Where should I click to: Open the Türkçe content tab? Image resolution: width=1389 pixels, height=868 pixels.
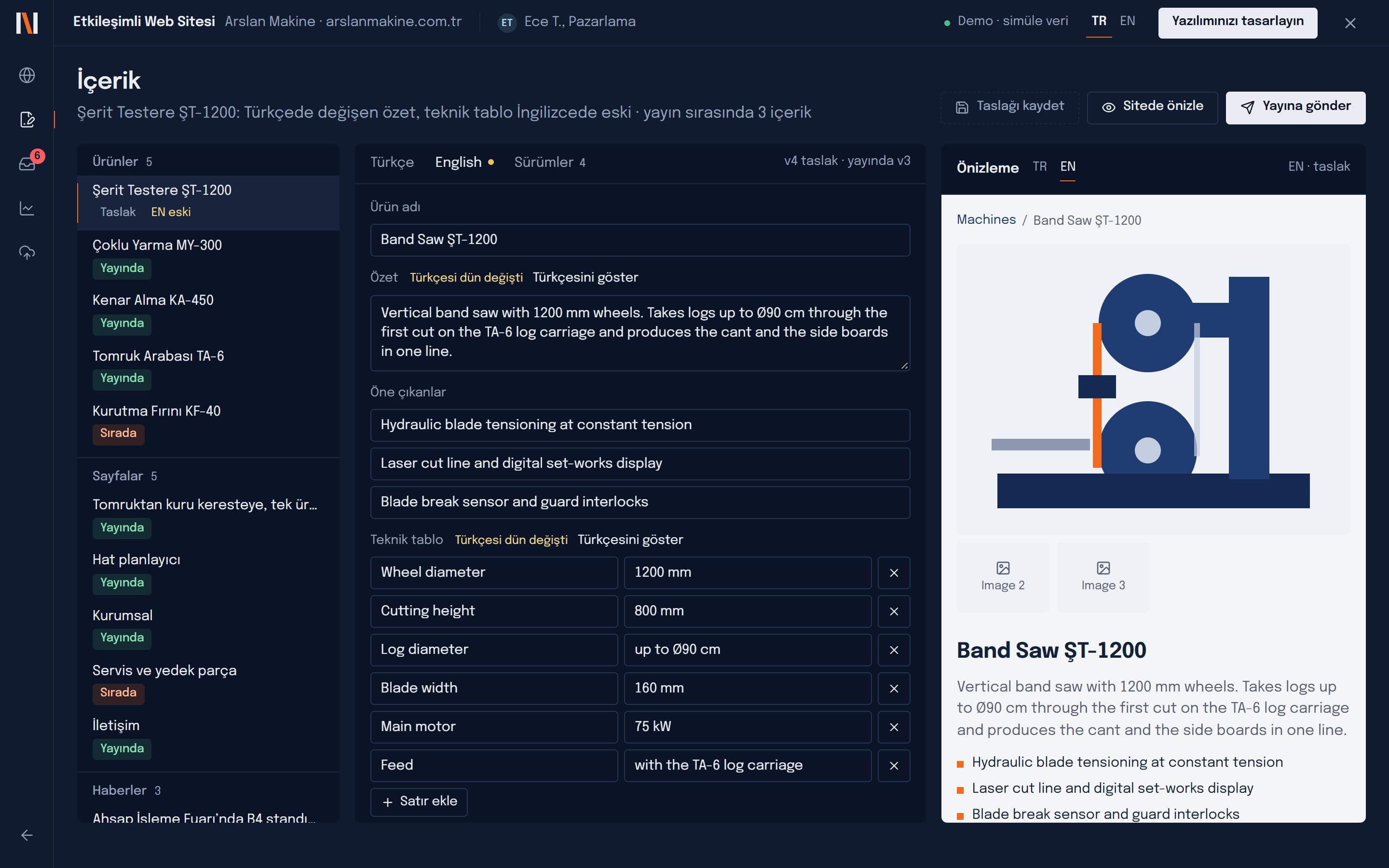coord(392,163)
